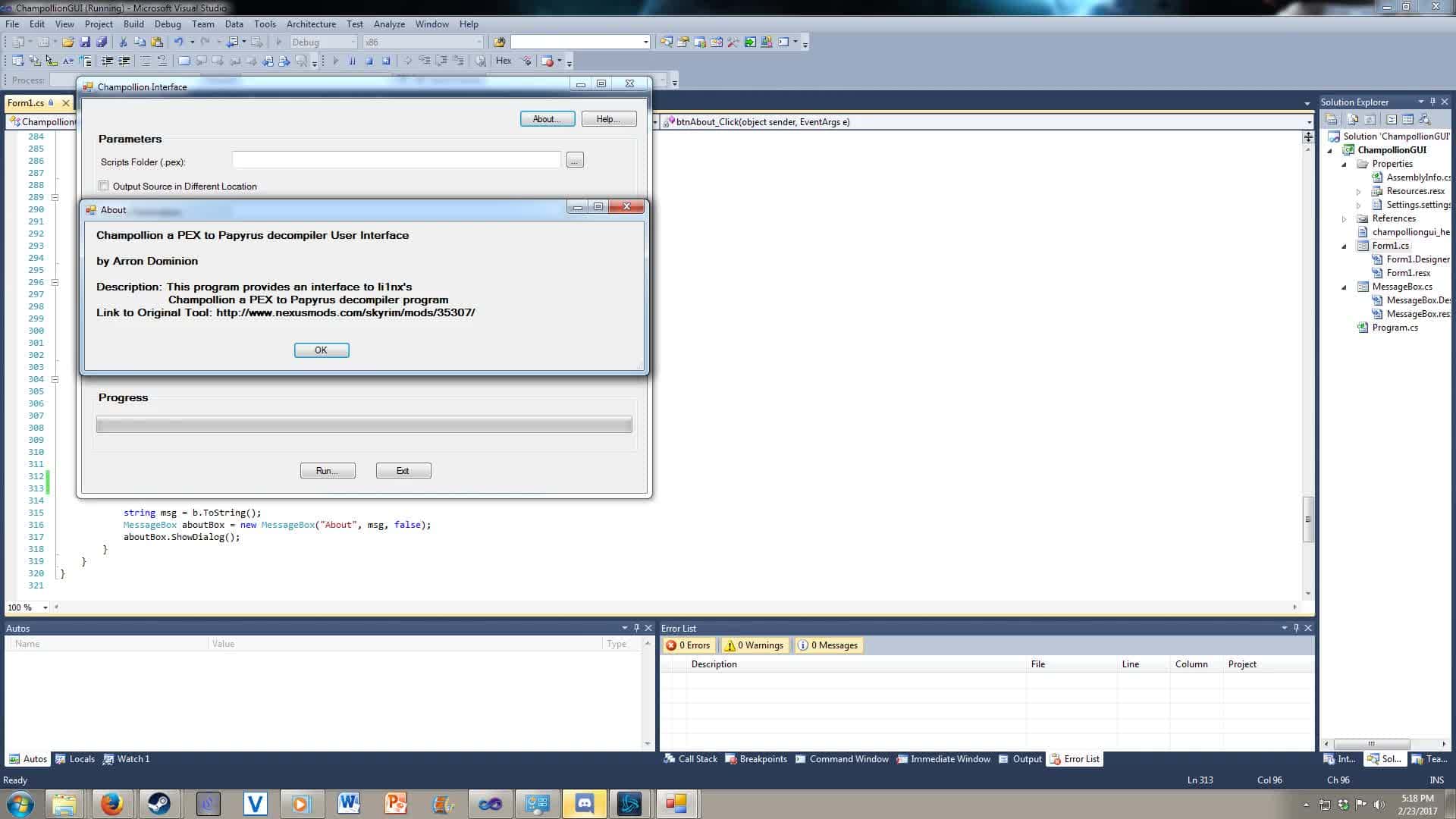The height and width of the screenshot is (819, 1456).
Task: Click the Decrease Indent icon
Action: (108, 61)
